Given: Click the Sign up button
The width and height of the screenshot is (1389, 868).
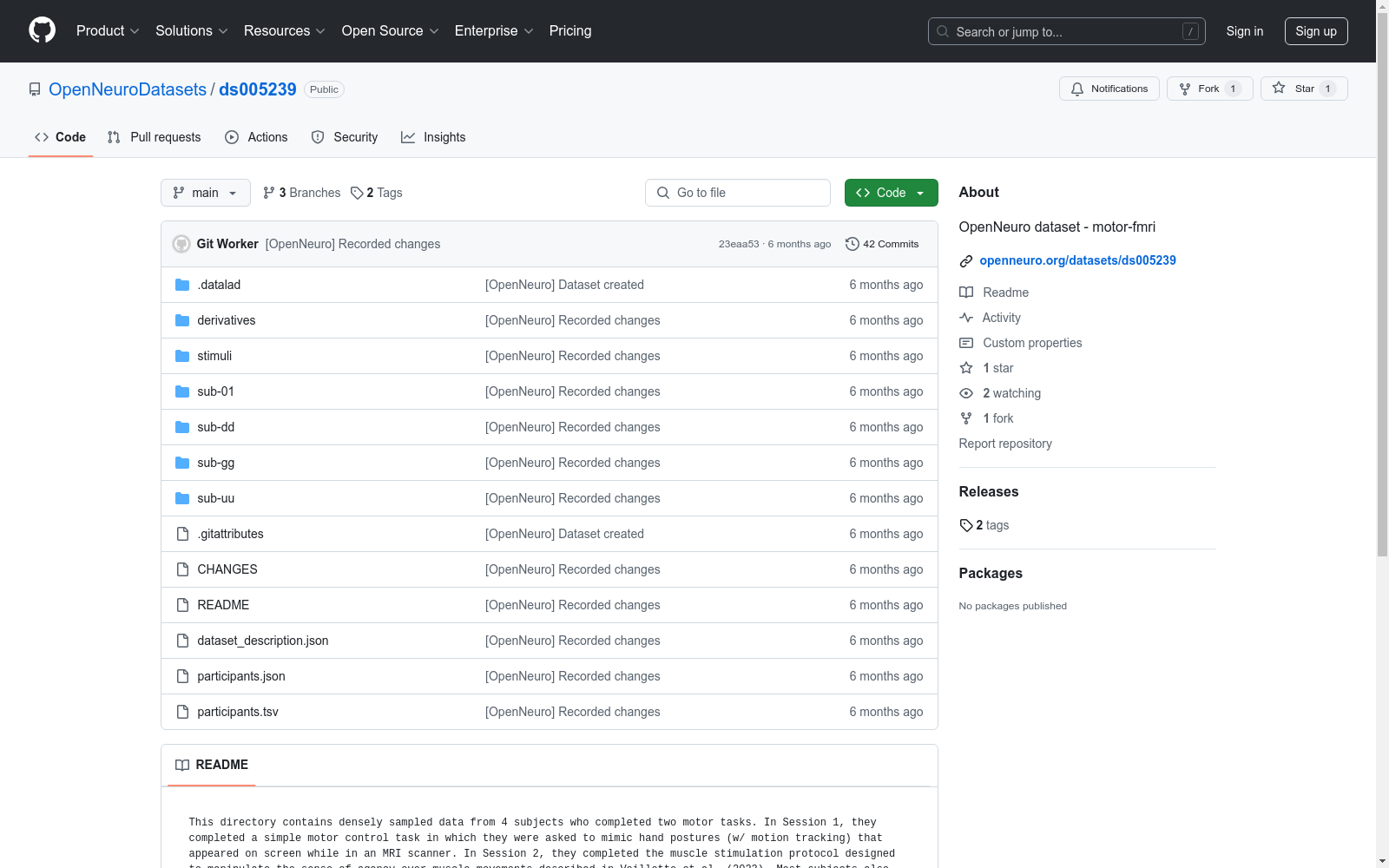Looking at the screenshot, I should (x=1316, y=31).
